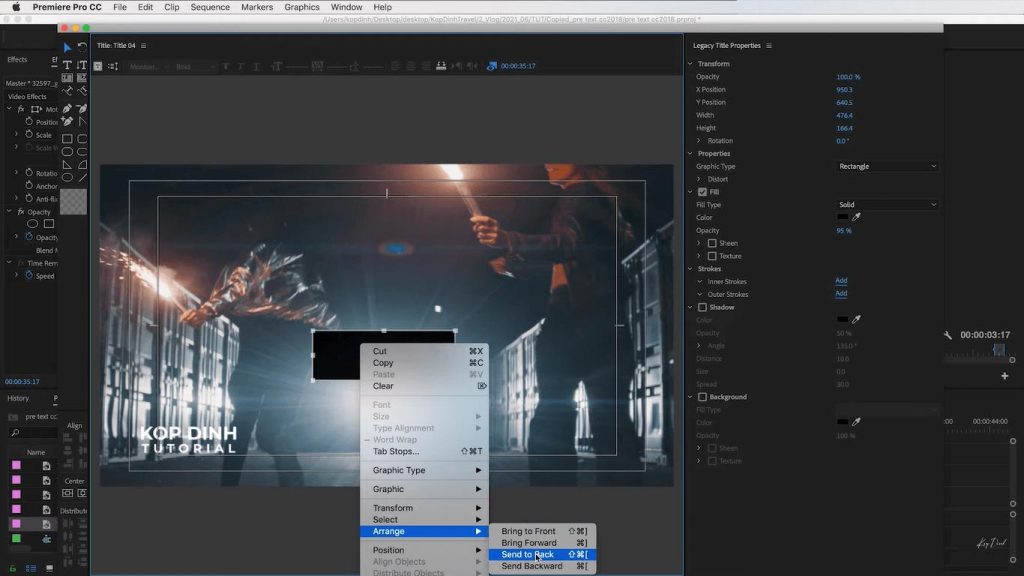The image size is (1024, 576).
Task: Select the horizontal Type tool
Action: pyautogui.click(x=67, y=65)
